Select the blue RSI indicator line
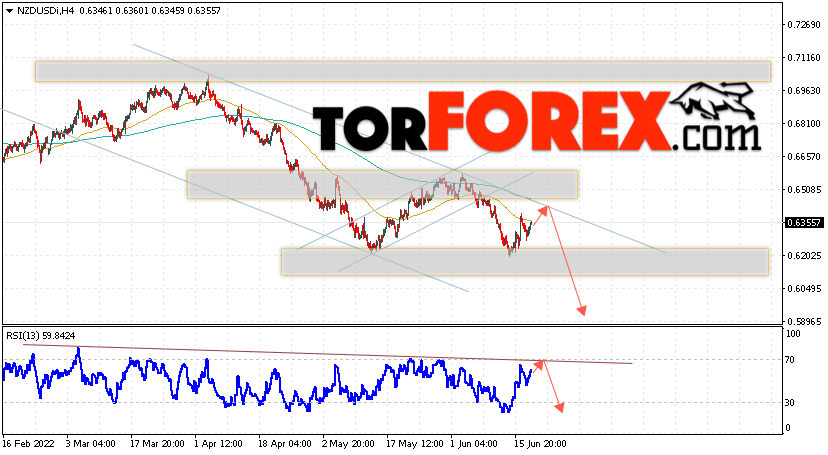The width and height of the screenshot is (828, 455). pyautogui.click(x=267, y=380)
